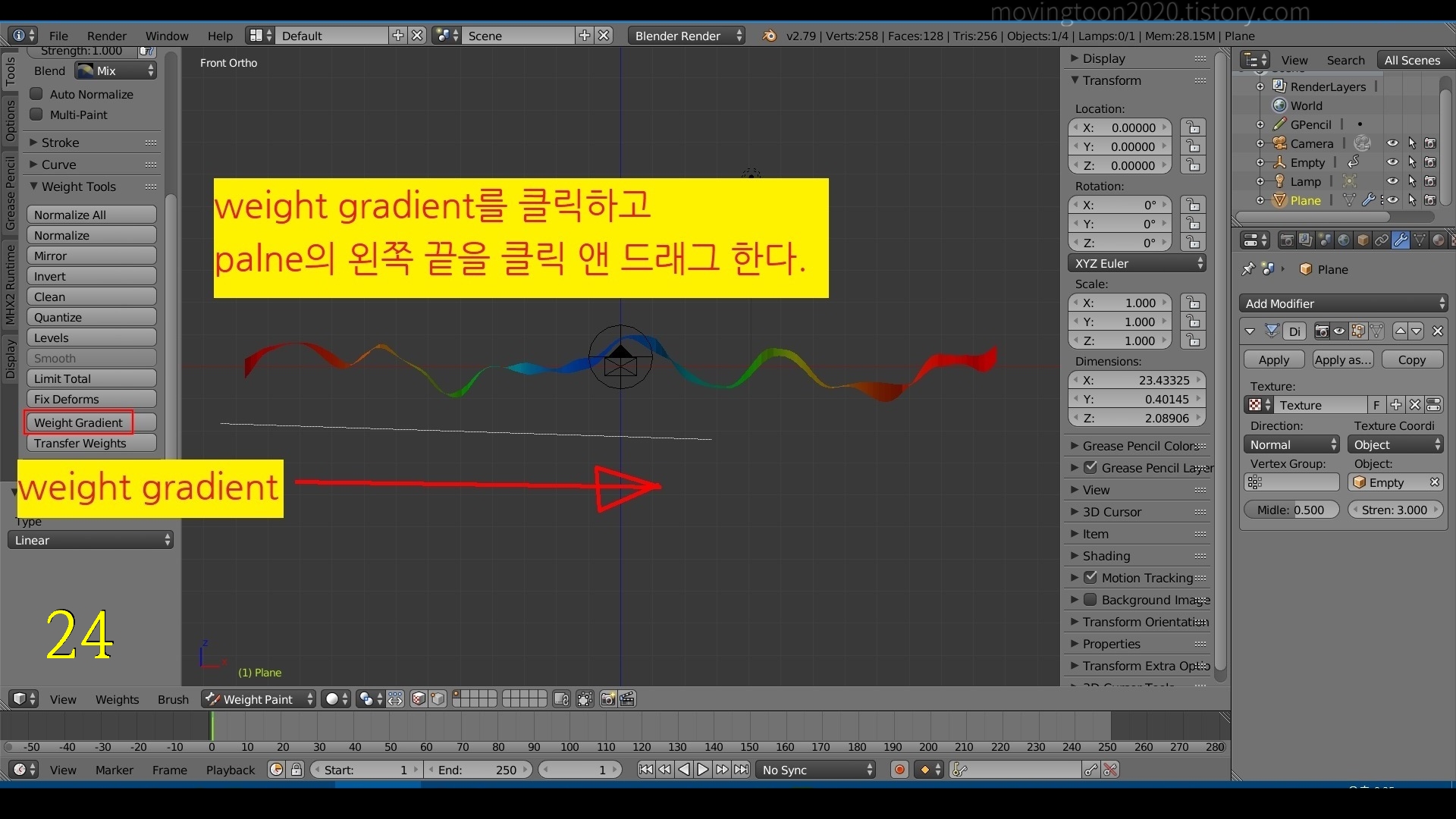This screenshot has width=1456, height=819.
Task: Enable vertex selection masking icon
Action: click(438, 699)
